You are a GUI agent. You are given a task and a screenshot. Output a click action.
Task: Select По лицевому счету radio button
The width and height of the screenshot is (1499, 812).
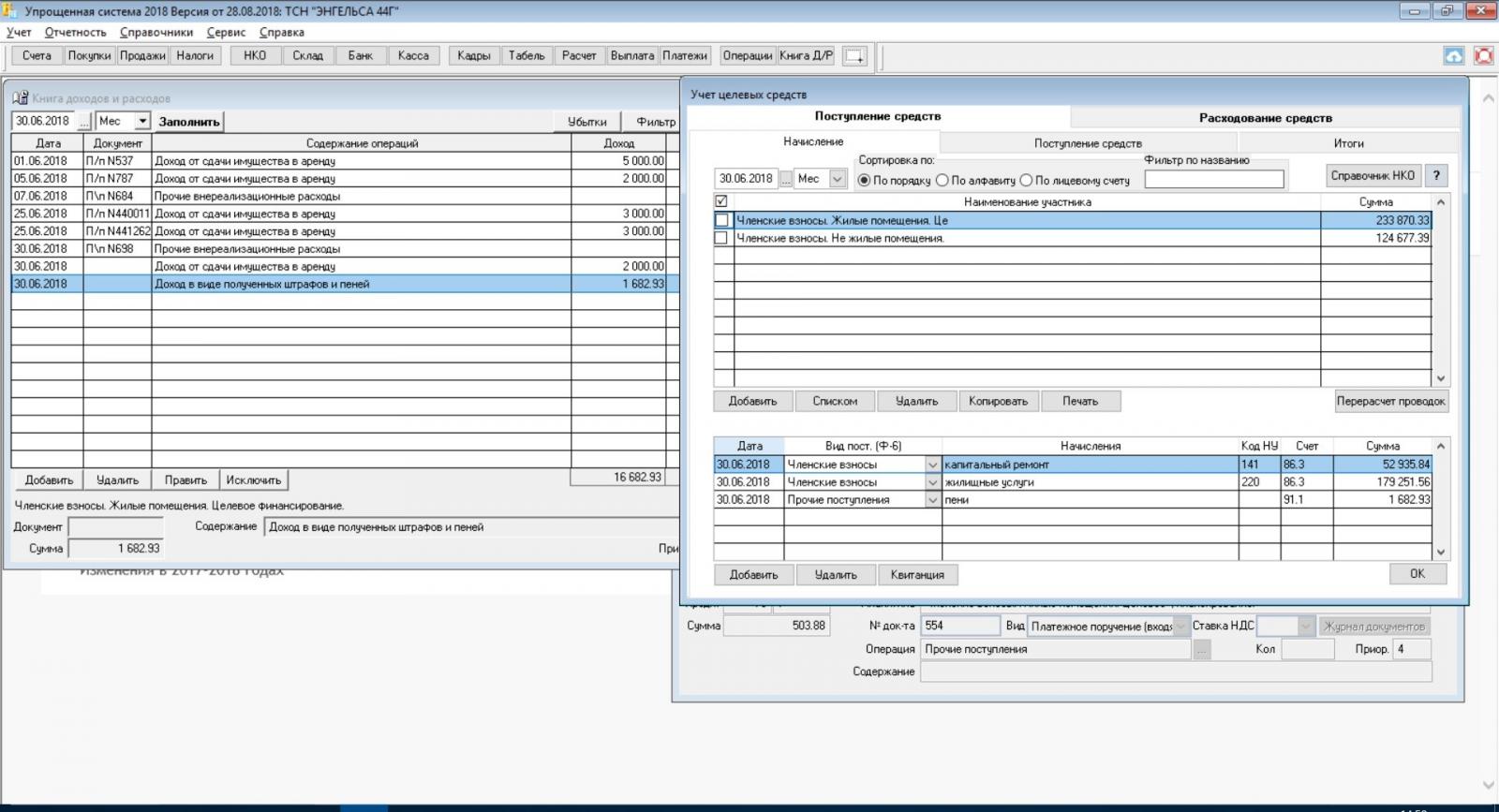point(1026,180)
